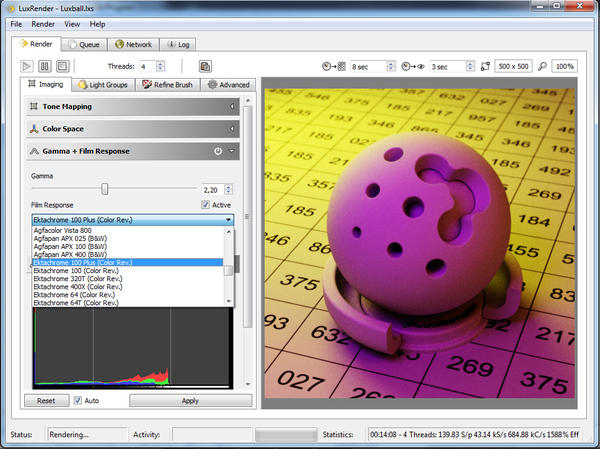Click the power icon on Gamma + Film Response
The width and height of the screenshot is (600, 449).
(x=218, y=152)
